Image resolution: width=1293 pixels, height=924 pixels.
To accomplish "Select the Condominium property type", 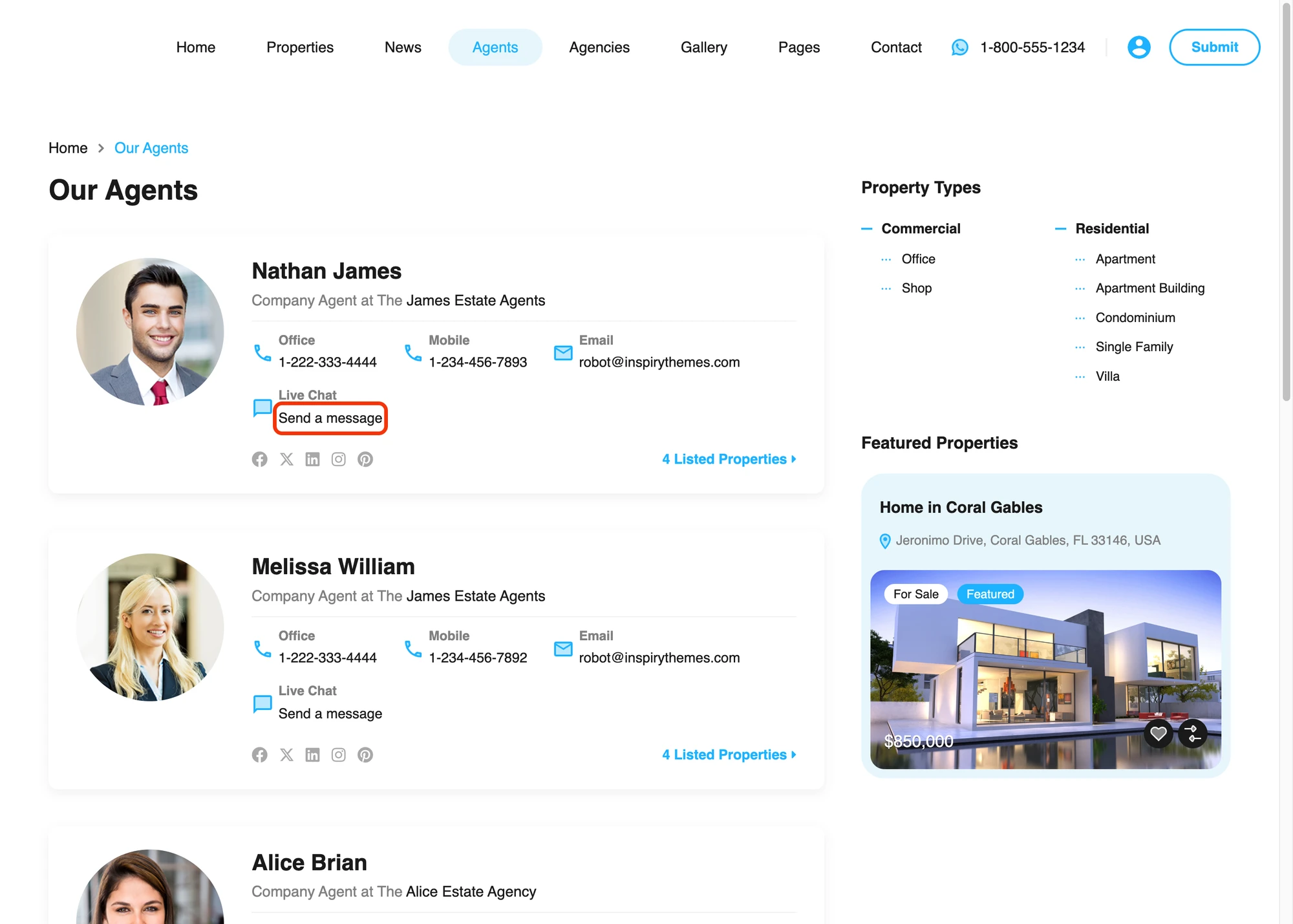I will [1135, 317].
